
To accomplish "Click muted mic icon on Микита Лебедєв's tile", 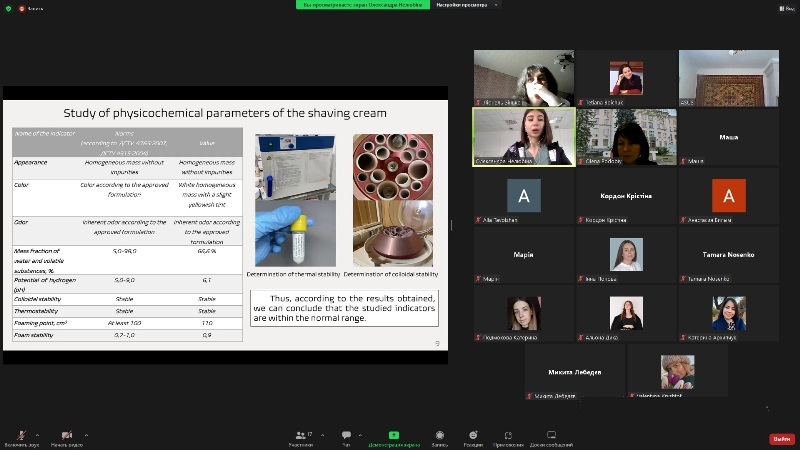I will coord(530,396).
